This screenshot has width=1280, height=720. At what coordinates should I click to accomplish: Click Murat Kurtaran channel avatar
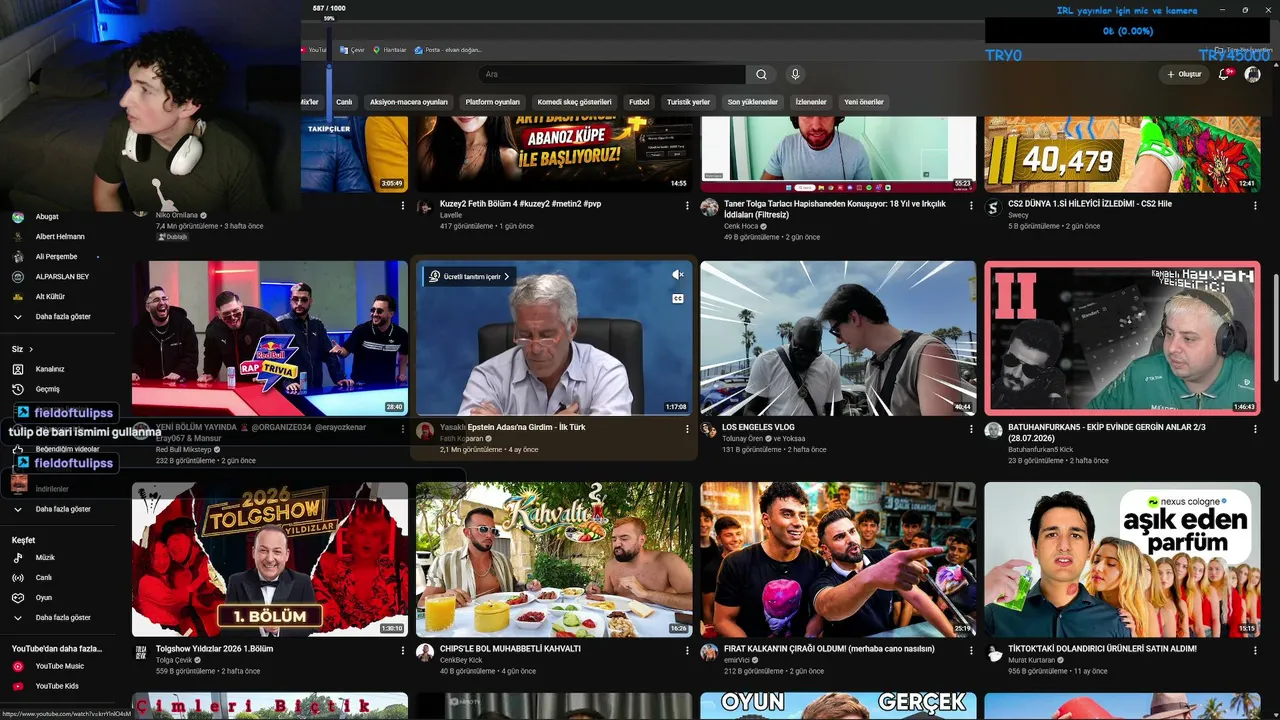click(993, 652)
